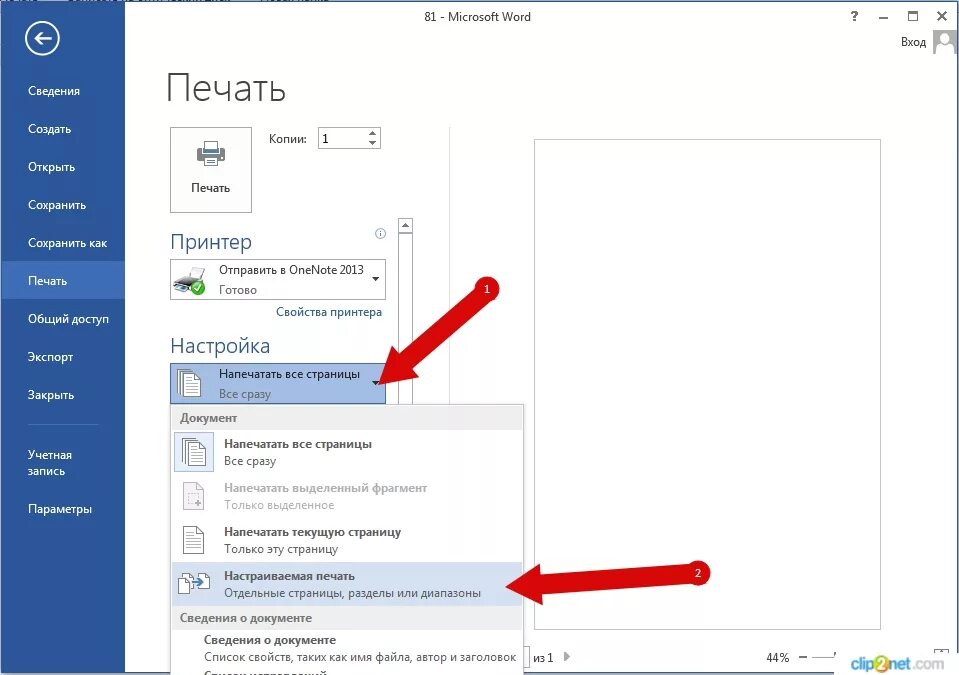Choose Print current page option
The image size is (959, 675).
347,540
